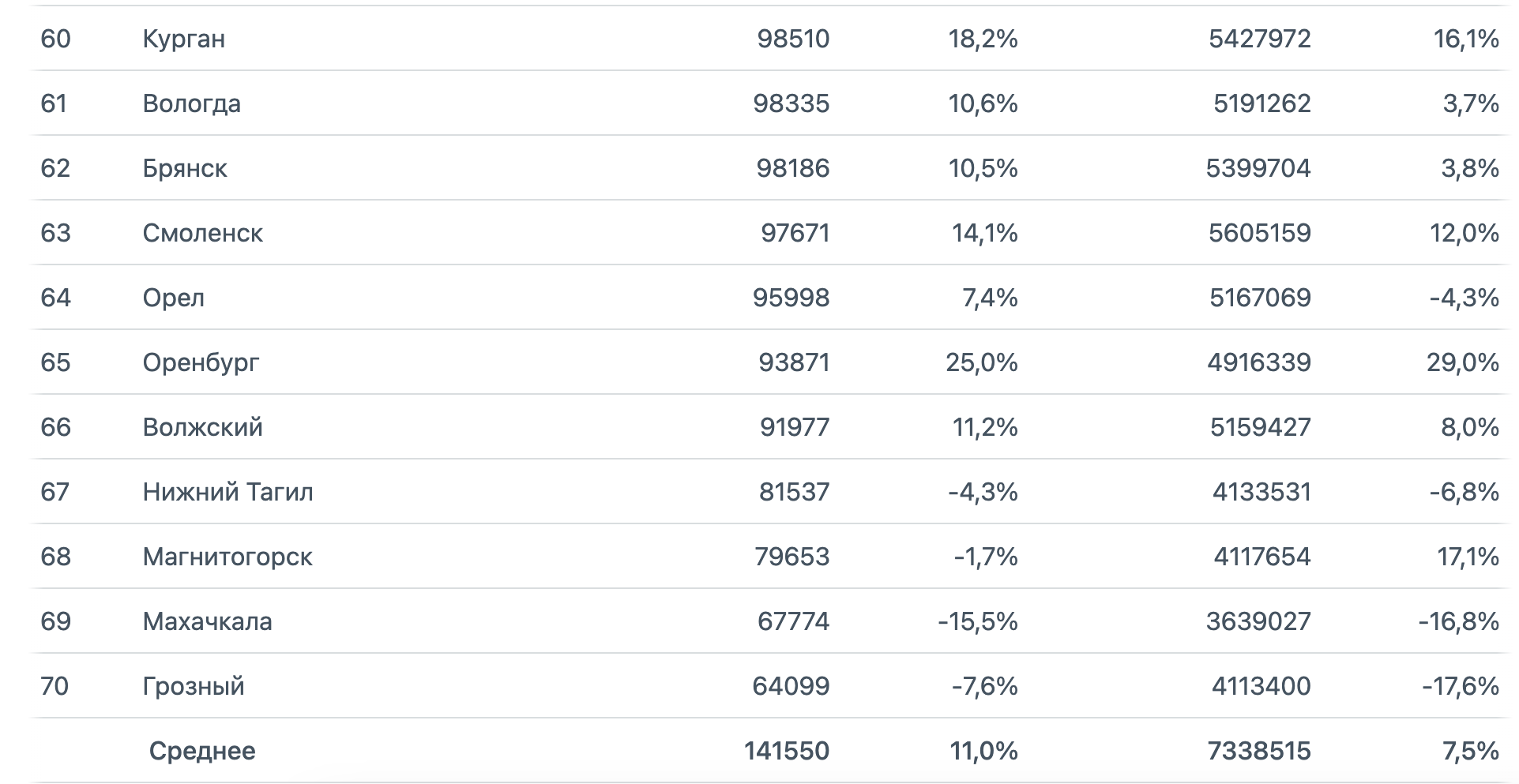Select the Нижний Тагил city cell
1519x784 pixels.
pos(227,492)
